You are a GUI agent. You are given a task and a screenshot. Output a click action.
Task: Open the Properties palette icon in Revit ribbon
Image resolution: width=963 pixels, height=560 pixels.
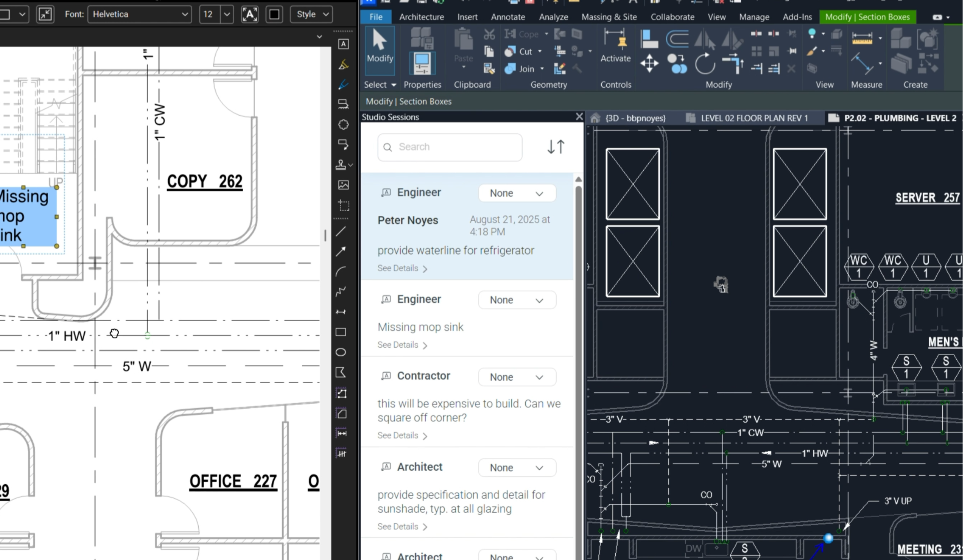pos(422,63)
